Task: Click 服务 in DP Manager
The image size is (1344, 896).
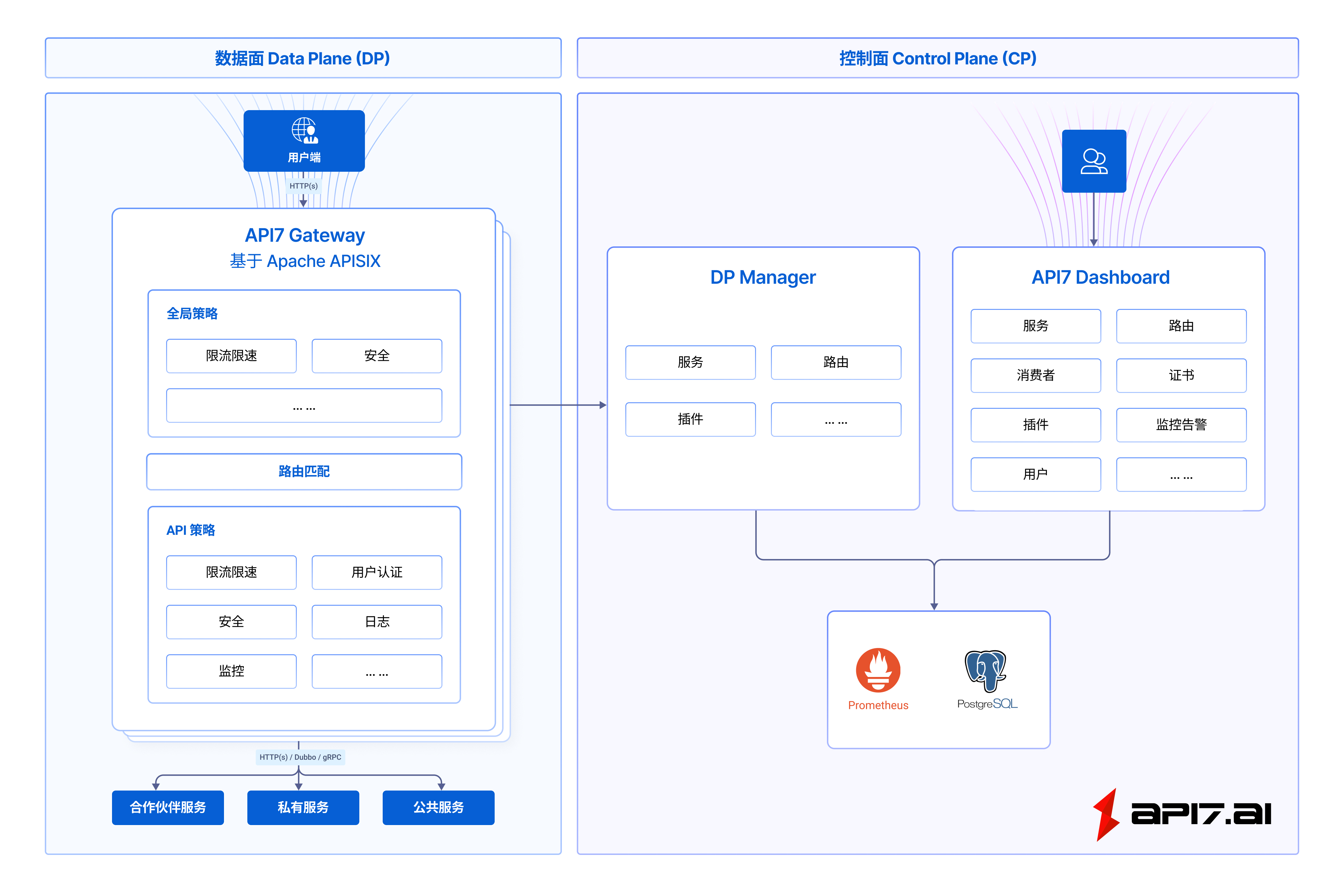Action: pyautogui.click(x=690, y=362)
